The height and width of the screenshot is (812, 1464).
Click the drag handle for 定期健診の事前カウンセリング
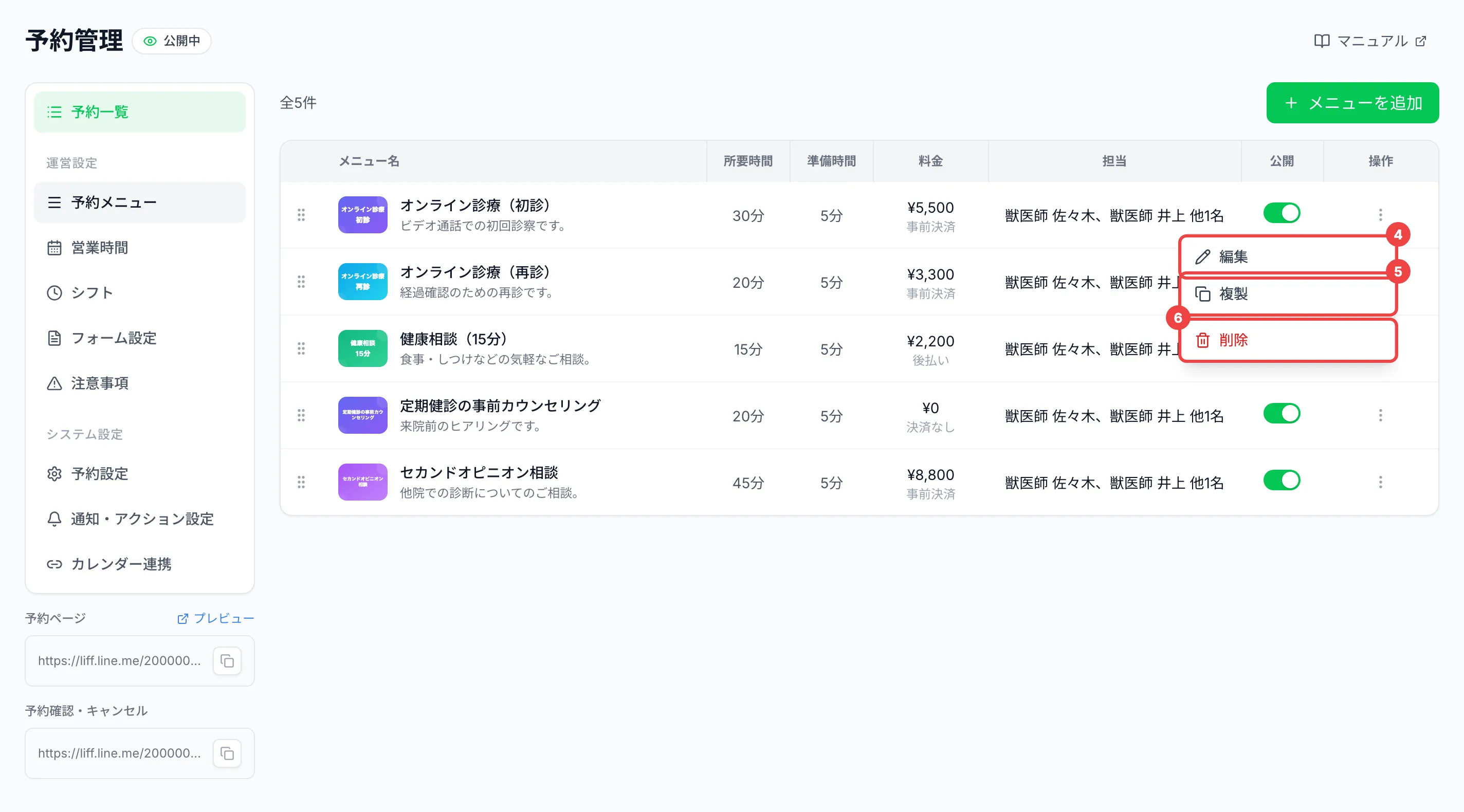tap(301, 415)
